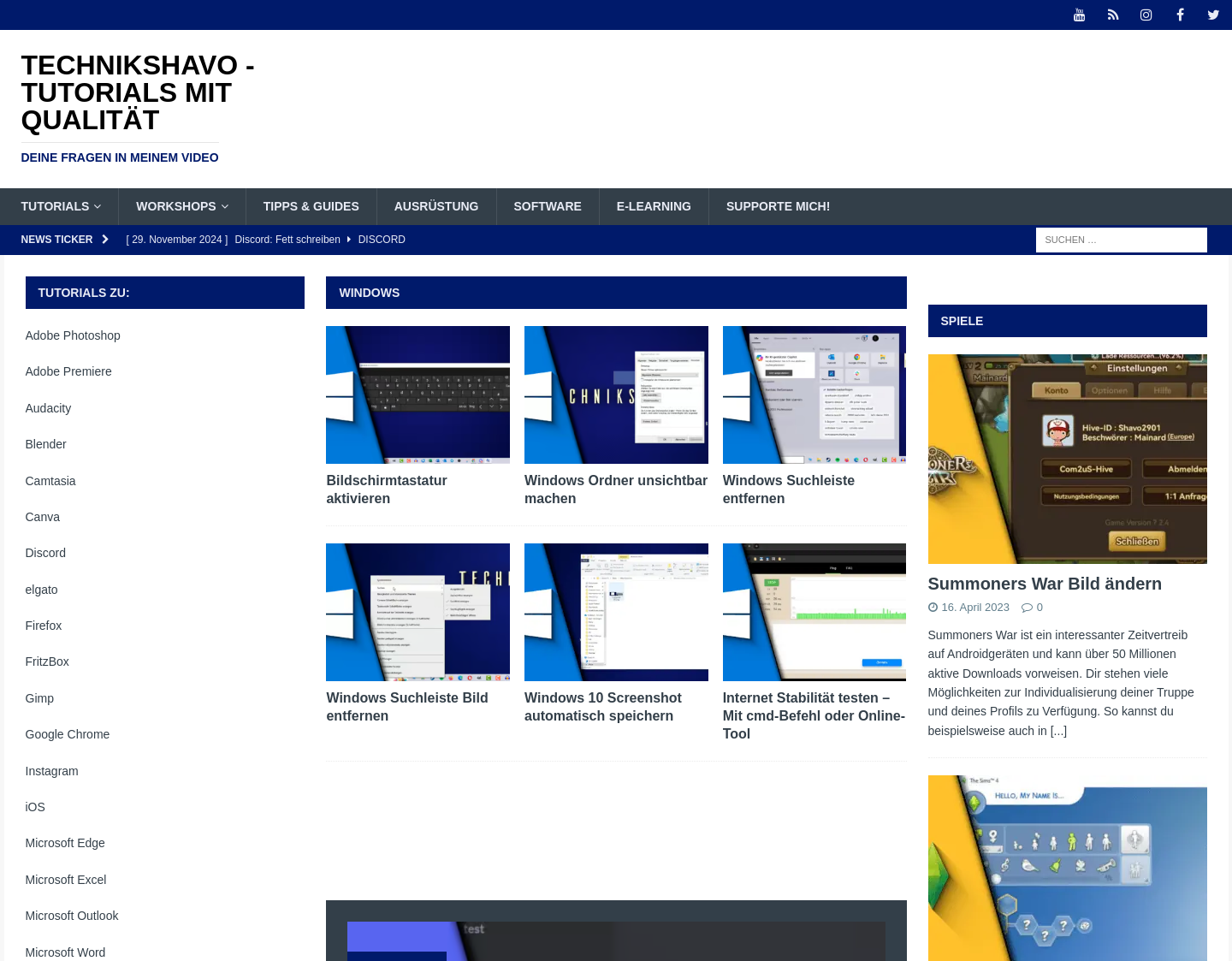
Task: Open the RSS feed icon
Action: click(x=1113, y=15)
